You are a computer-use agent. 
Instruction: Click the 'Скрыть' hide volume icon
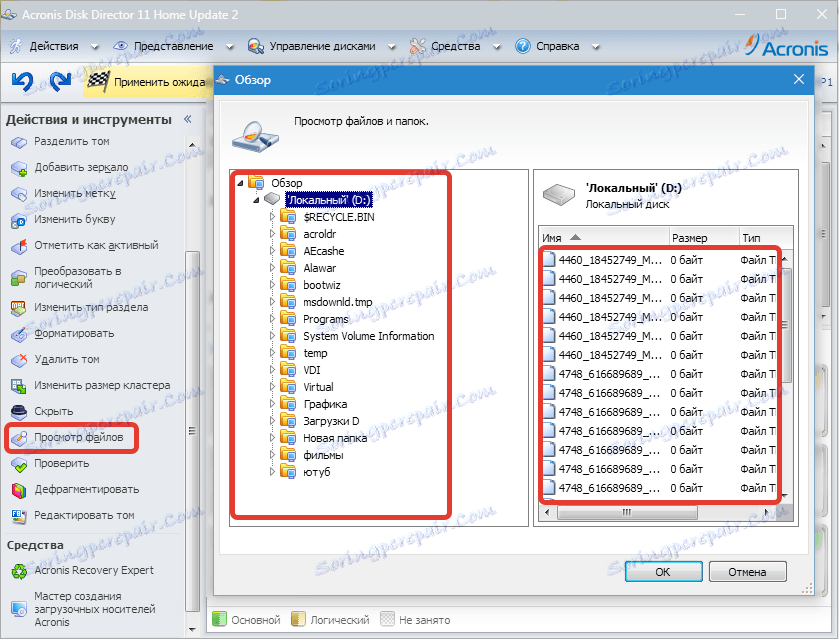tap(19, 412)
